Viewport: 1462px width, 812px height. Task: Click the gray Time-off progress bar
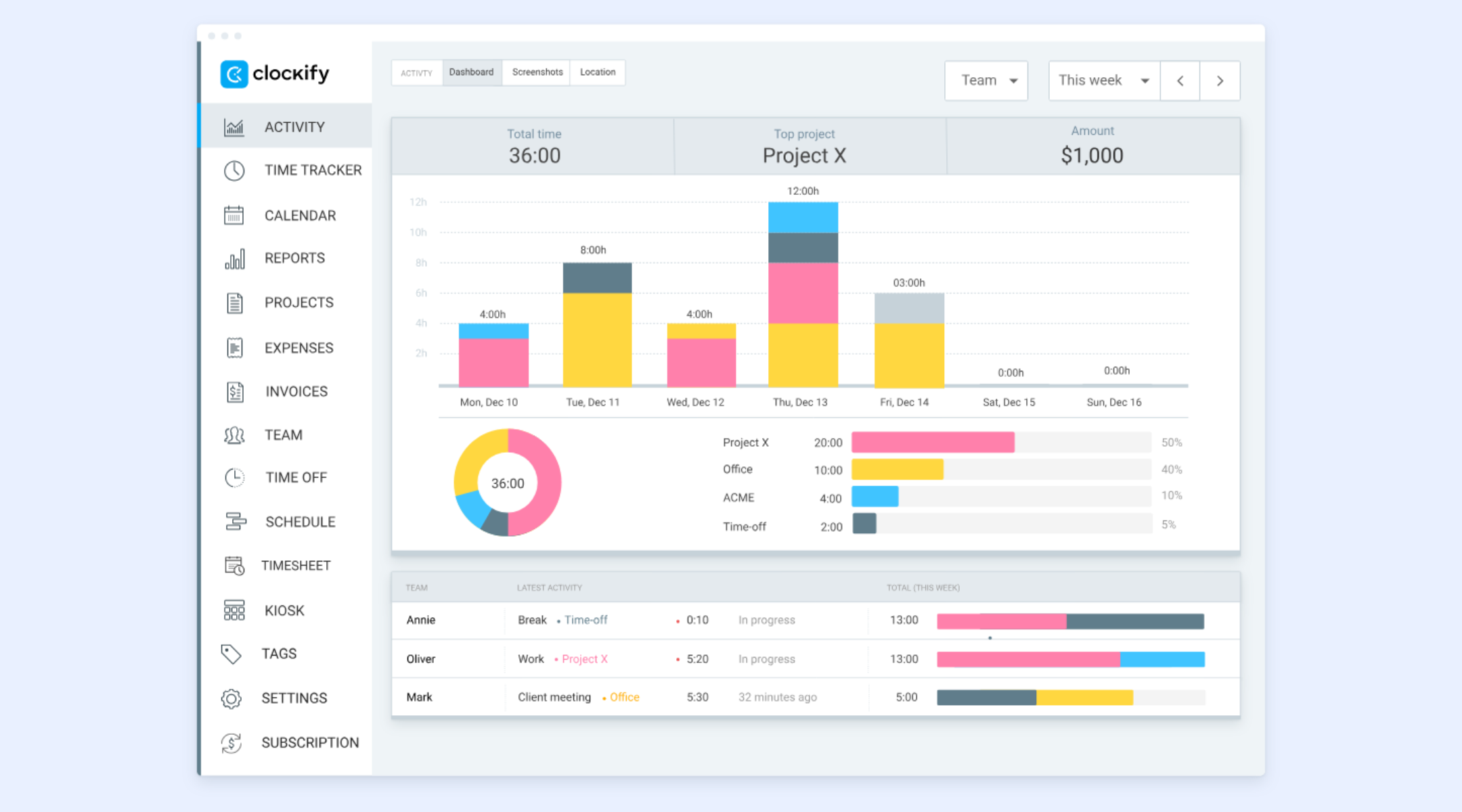pyautogui.click(x=864, y=524)
